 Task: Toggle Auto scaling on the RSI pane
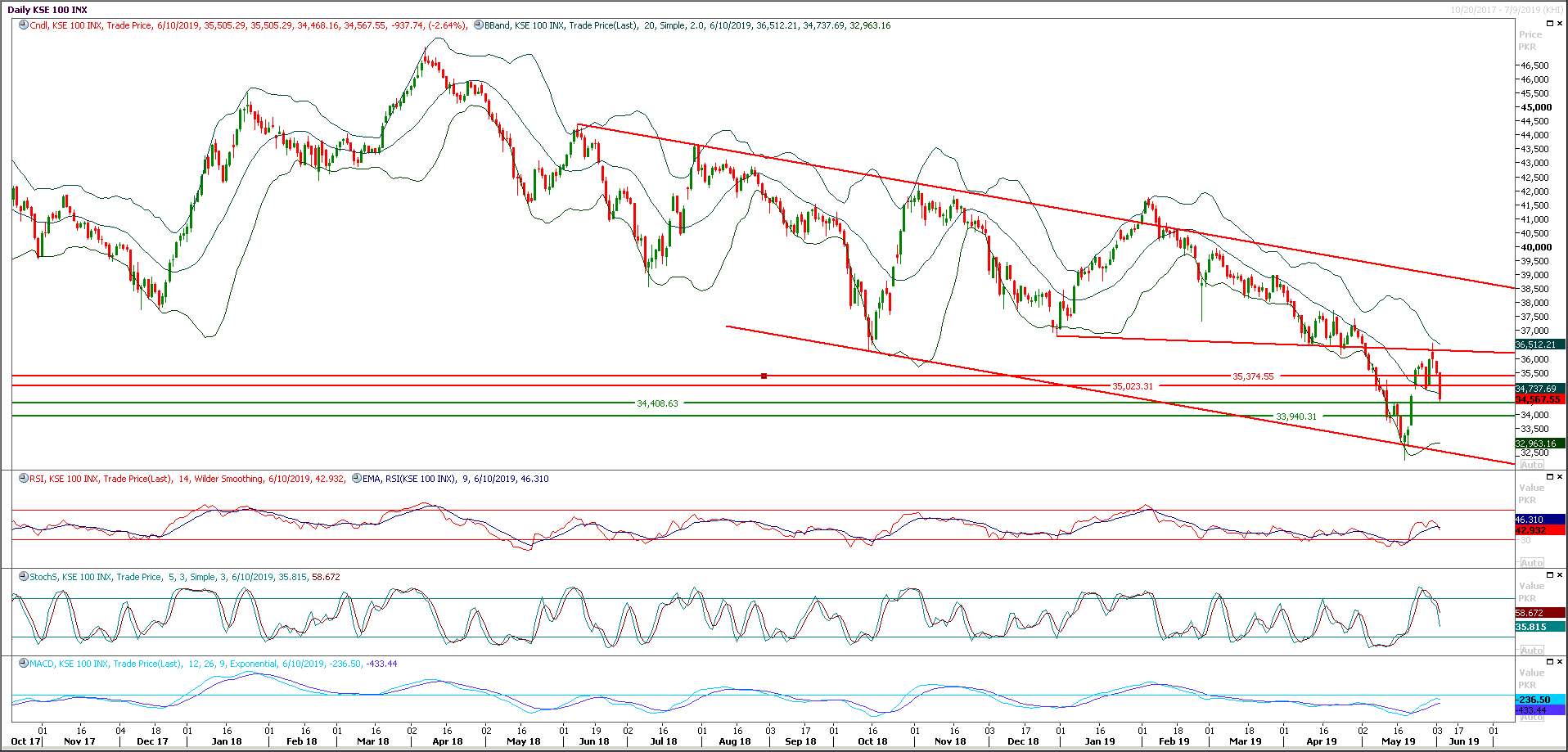[x=1532, y=562]
